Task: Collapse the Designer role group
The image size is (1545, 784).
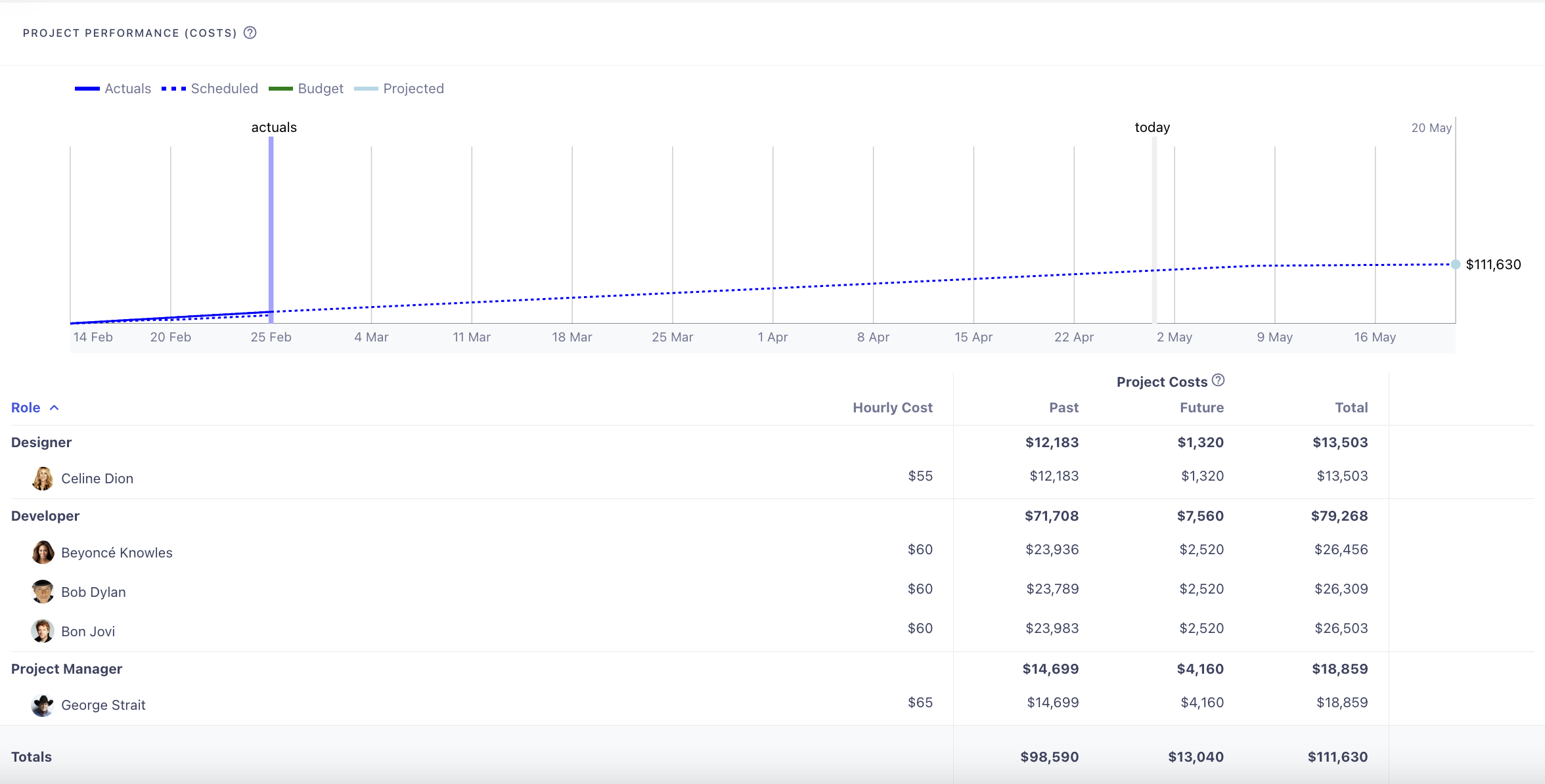Action: tap(41, 441)
